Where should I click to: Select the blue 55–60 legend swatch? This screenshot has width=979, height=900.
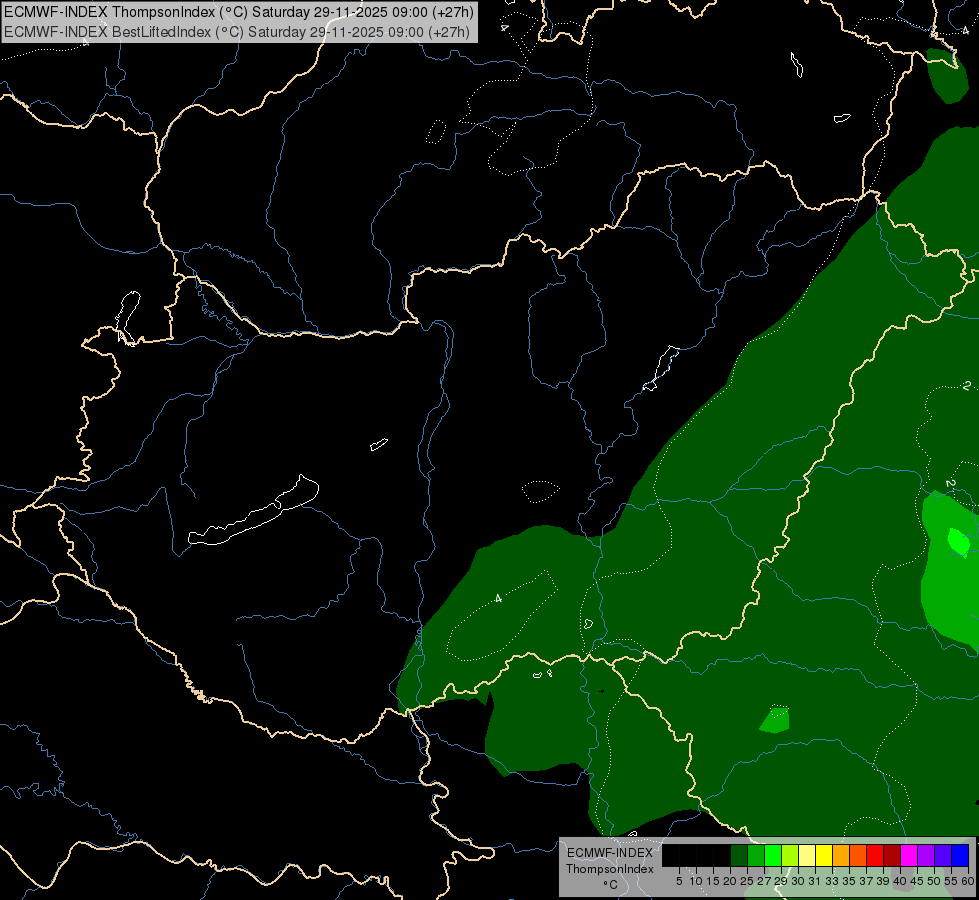point(960,855)
